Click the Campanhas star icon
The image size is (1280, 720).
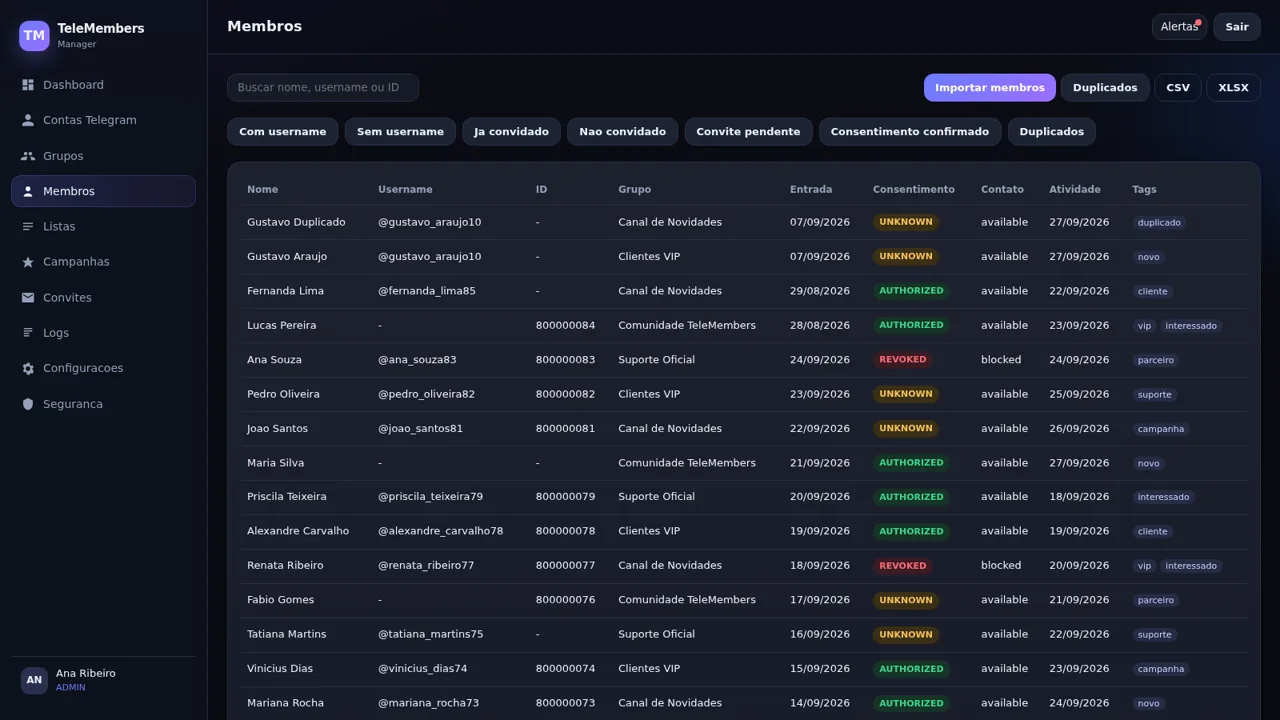(x=28, y=262)
